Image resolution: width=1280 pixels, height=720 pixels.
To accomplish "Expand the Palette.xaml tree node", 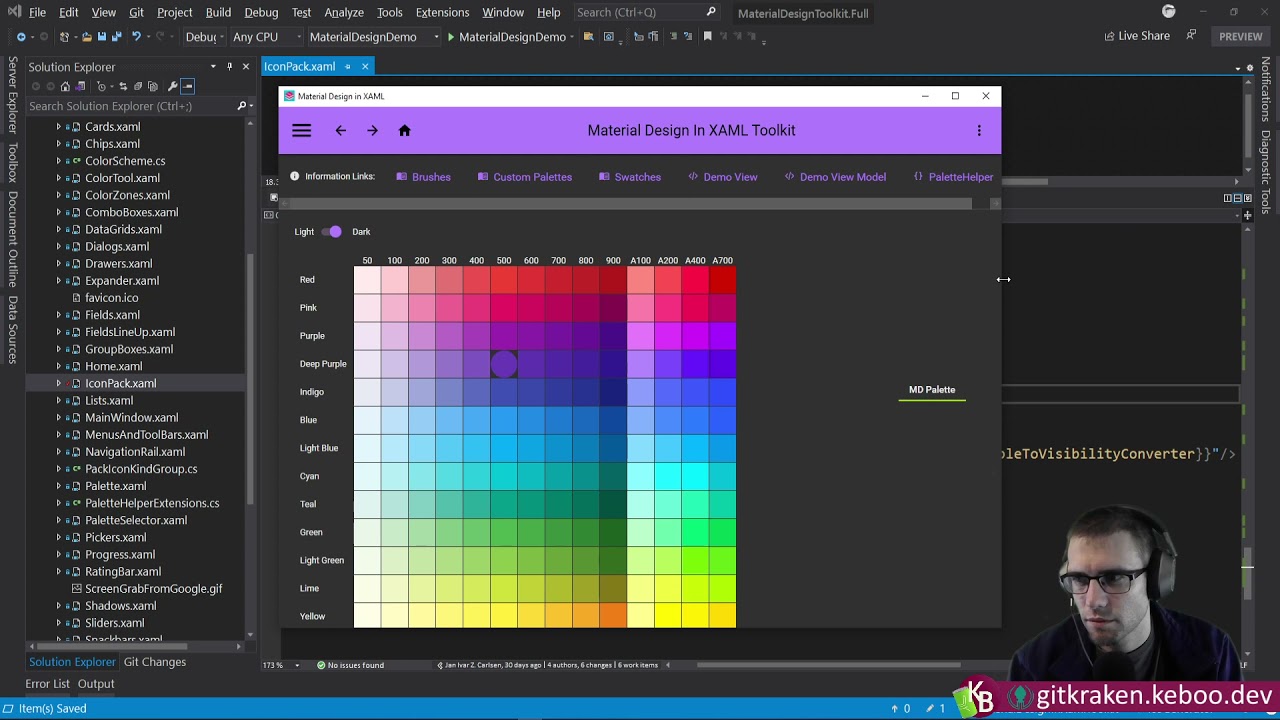I will point(59,486).
